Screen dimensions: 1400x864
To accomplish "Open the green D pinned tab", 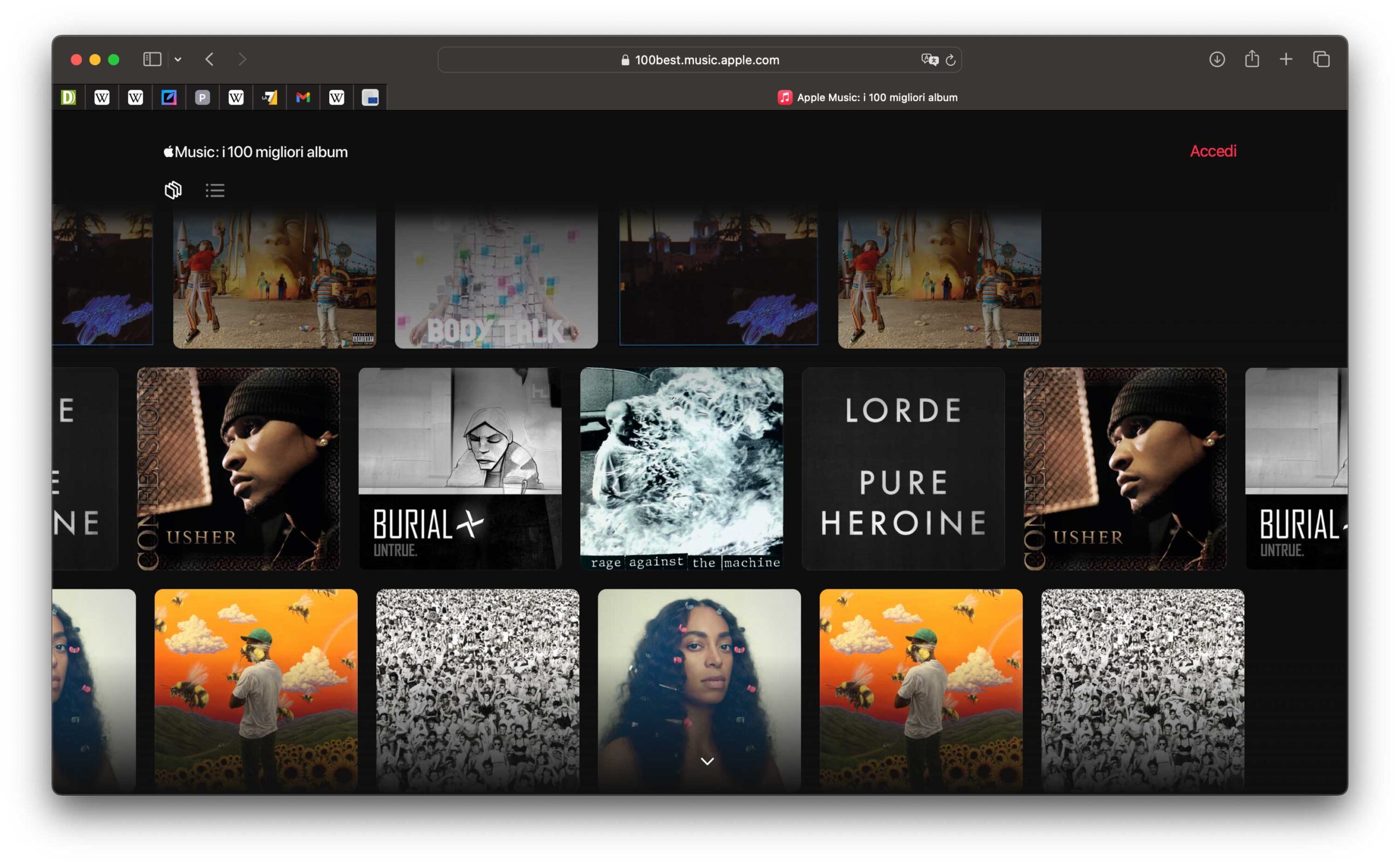I will click(x=68, y=98).
